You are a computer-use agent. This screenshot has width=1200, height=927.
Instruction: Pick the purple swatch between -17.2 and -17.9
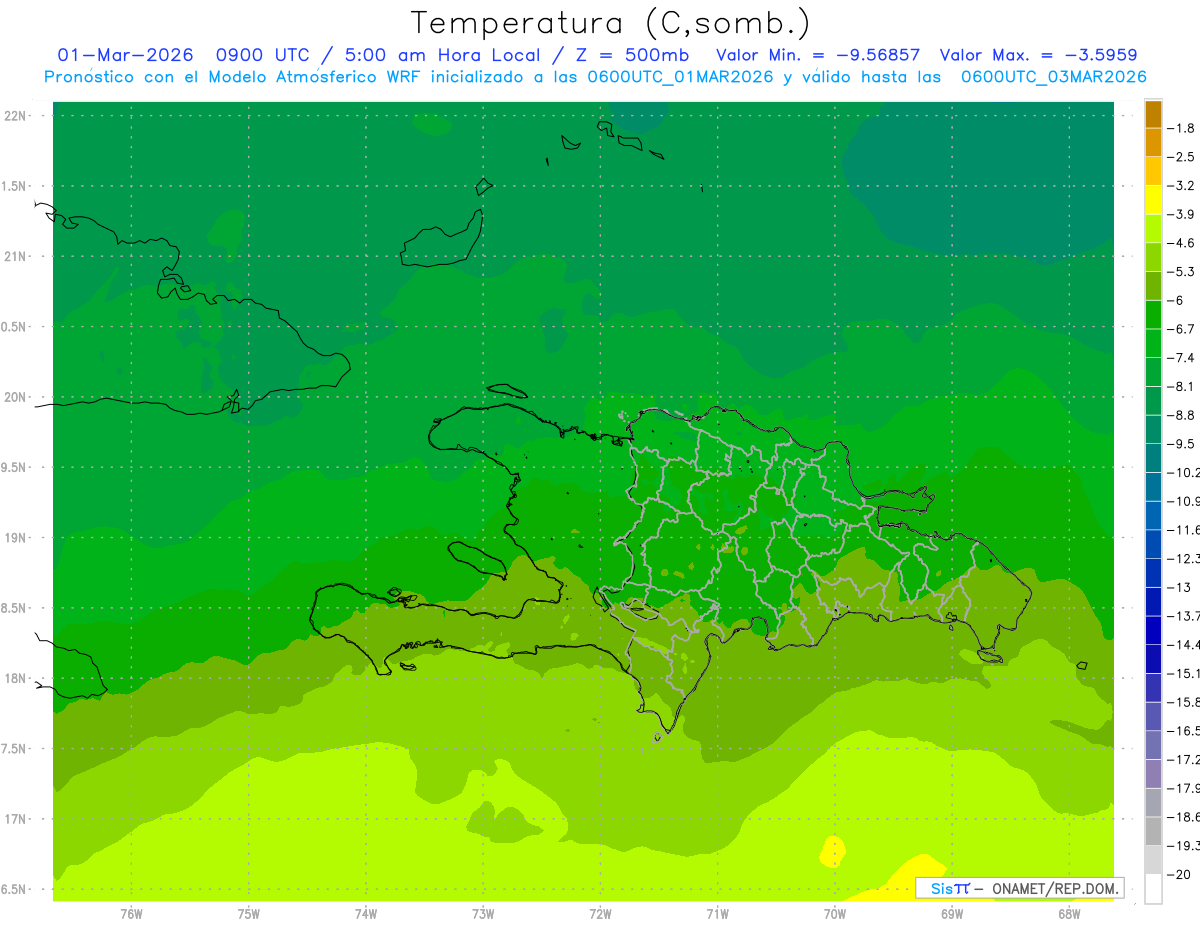pyautogui.click(x=1153, y=774)
